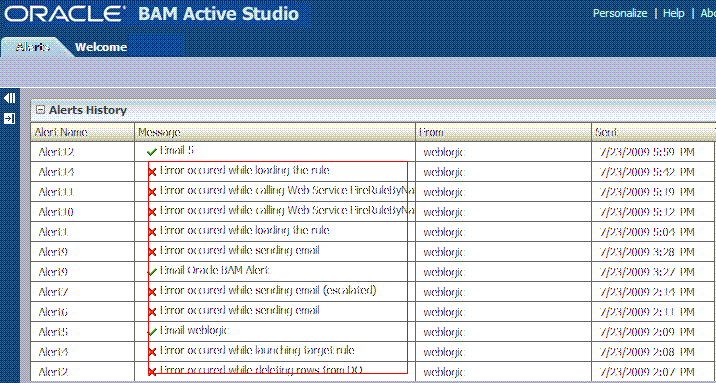Click the 'Email Oracle BAM Alert' message
The height and width of the screenshot is (383, 716).
point(215,270)
